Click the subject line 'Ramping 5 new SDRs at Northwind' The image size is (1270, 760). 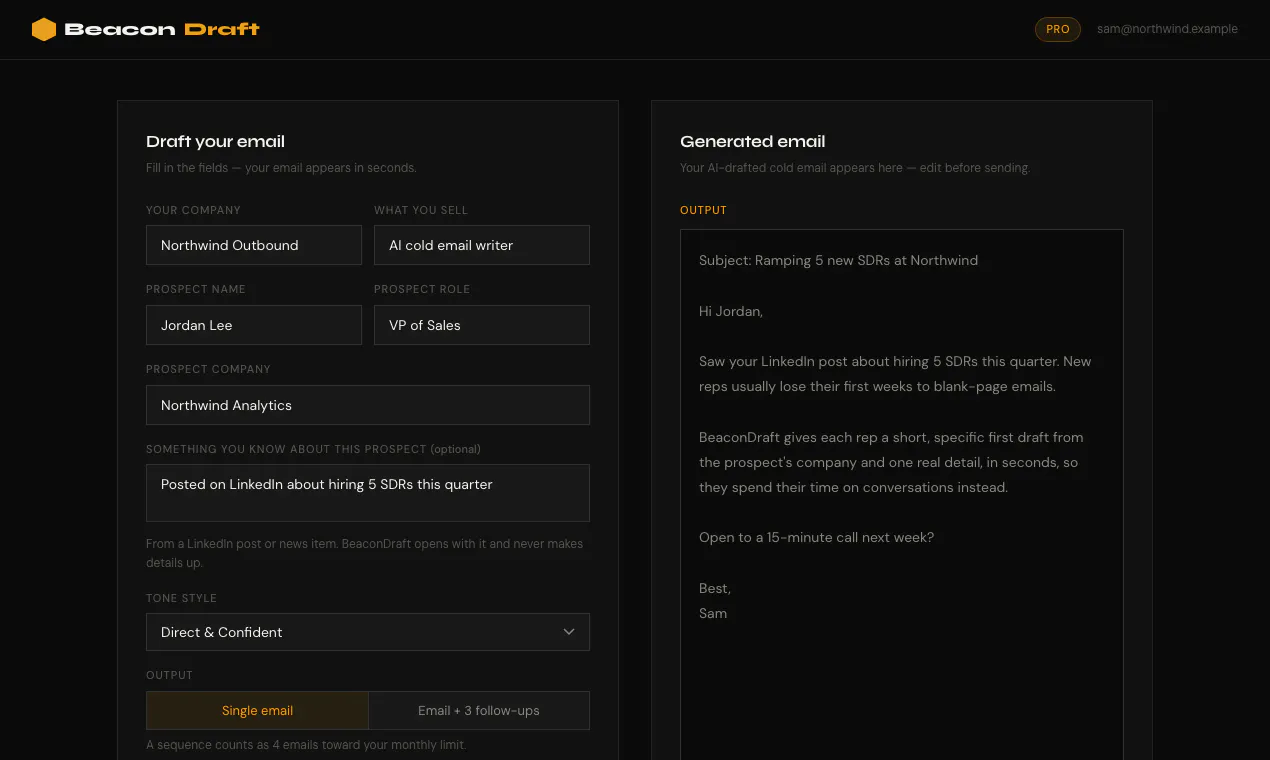pos(838,260)
